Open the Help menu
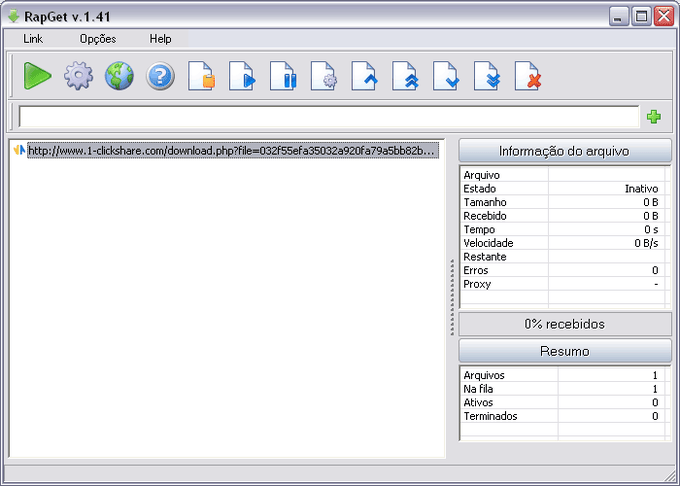The image size is (680, 486). [x=160, y=39]
